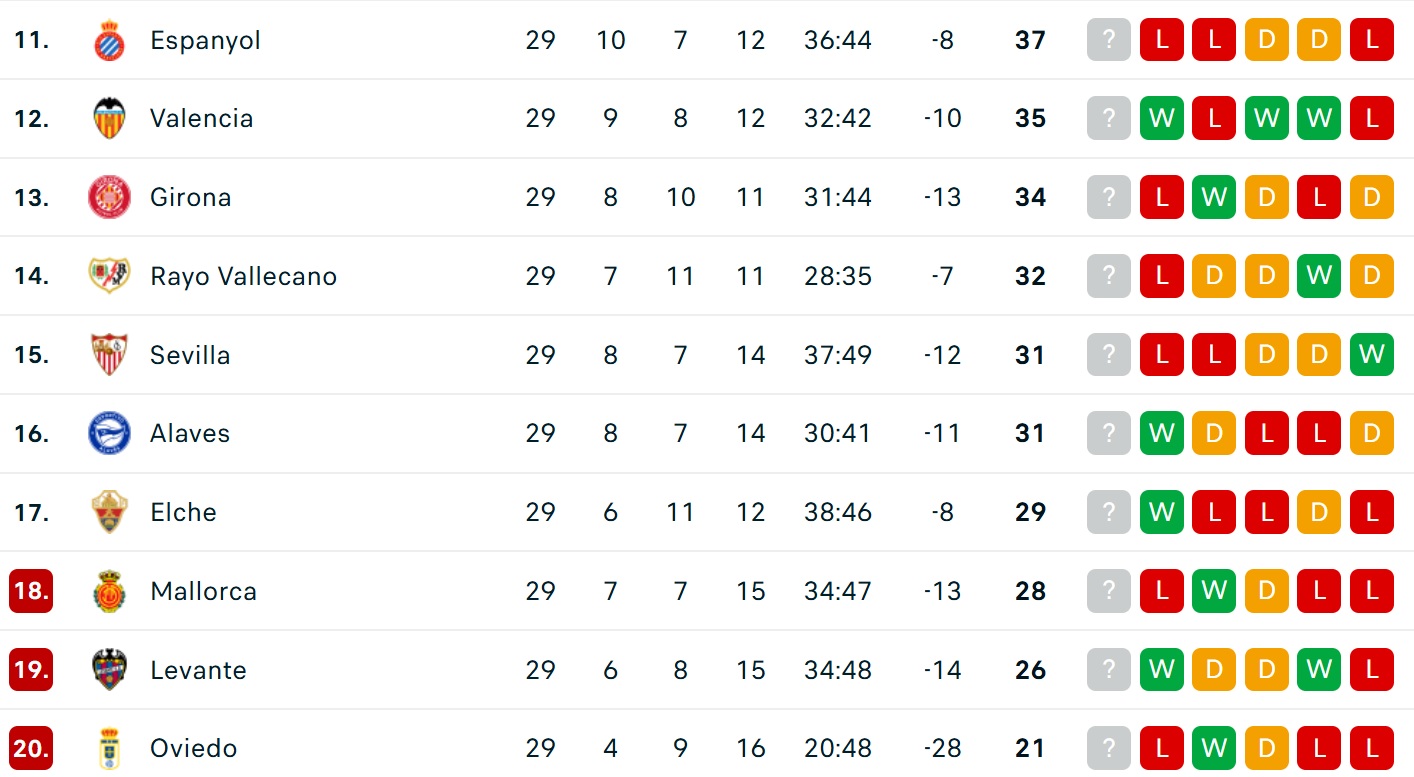Click Levante's upcoming match question-mark badge
1414x777 pixels.
pos(1108,670)
